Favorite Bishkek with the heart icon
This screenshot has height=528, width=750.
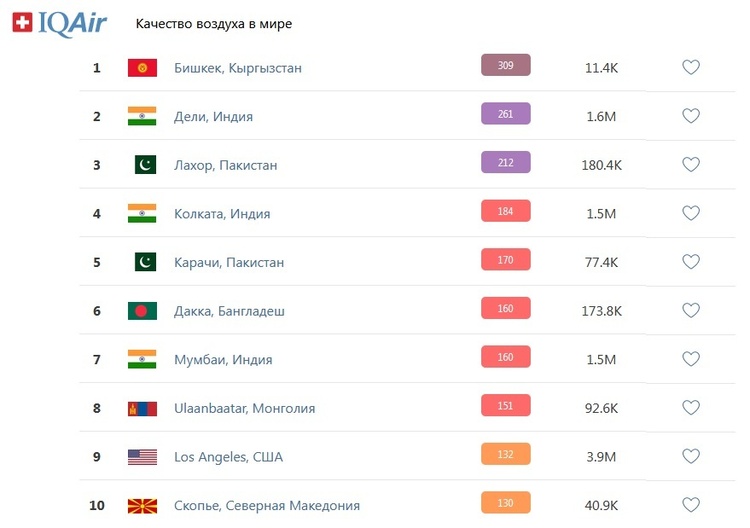[x=691, y=67]
